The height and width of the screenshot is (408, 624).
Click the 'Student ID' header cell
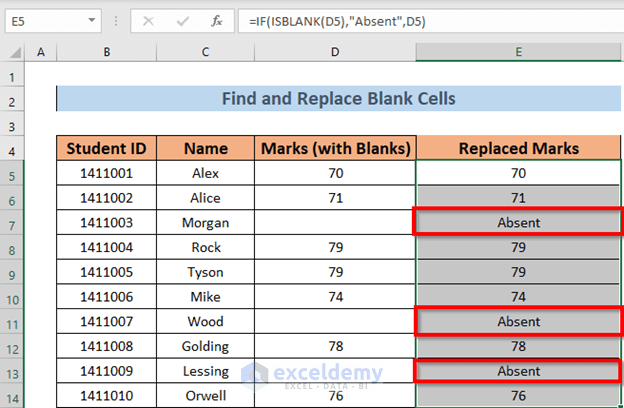point(106,148)
